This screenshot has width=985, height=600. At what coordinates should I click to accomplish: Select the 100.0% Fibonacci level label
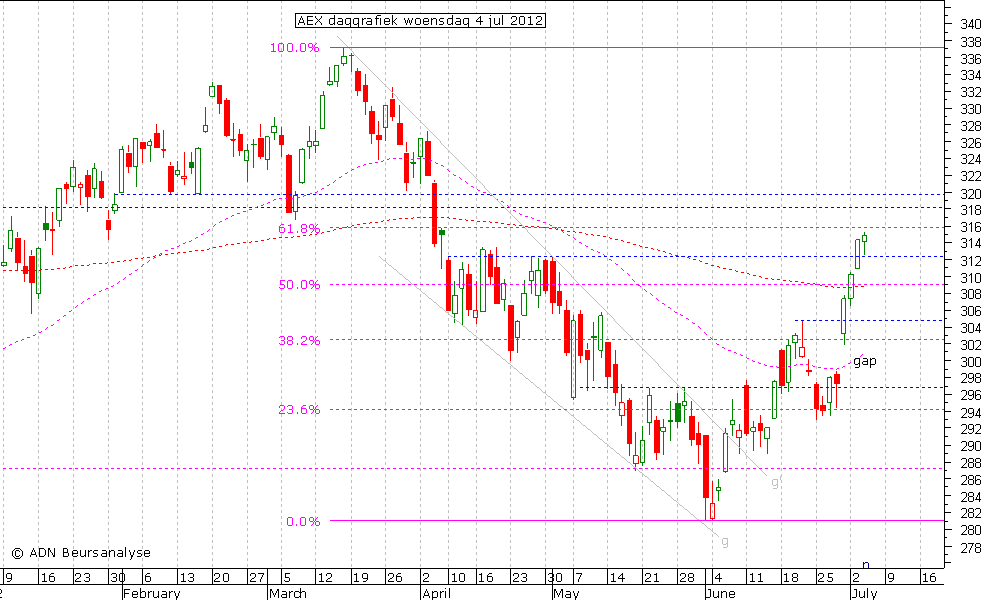click(295, 48)
